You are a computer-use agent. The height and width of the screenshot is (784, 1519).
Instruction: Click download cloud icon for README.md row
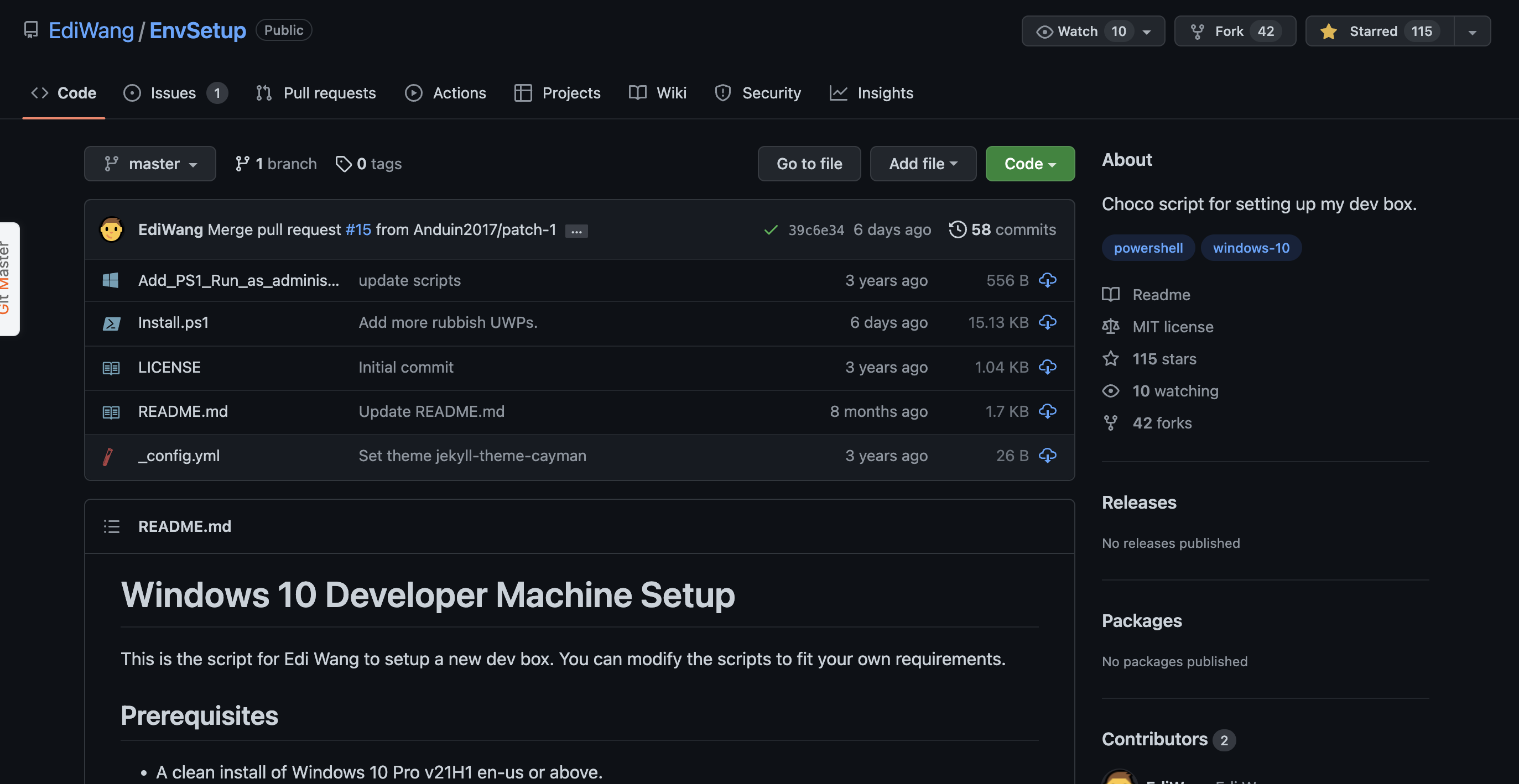tap(1047, 411)
